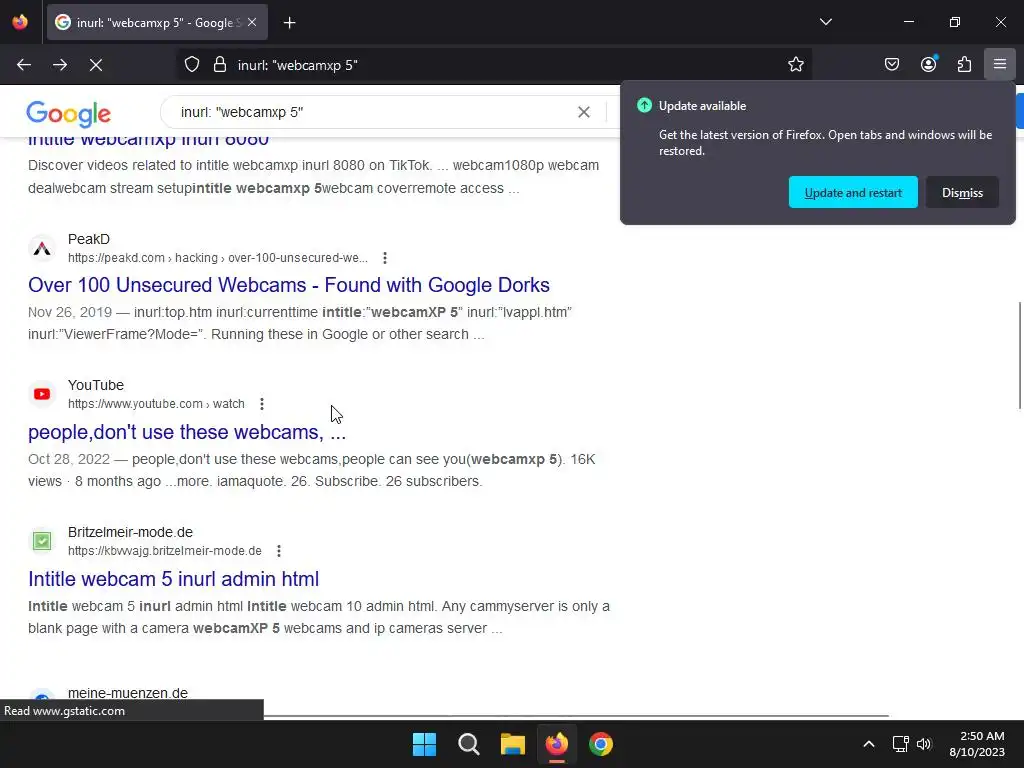
Task: Click the kbwwajg.britzelmeir-mode.de URL
Action: (x=165, y=551)
